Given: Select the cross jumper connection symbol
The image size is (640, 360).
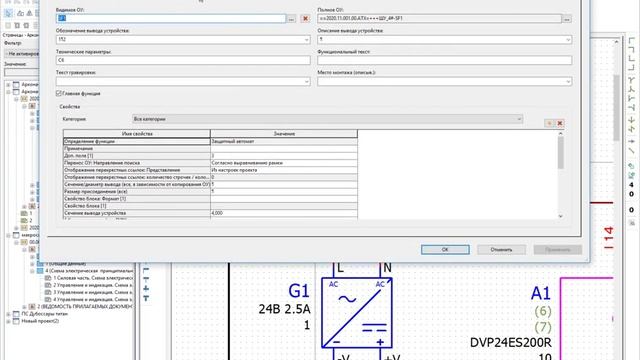Looking at the screenshot, I should coord(631,120).
